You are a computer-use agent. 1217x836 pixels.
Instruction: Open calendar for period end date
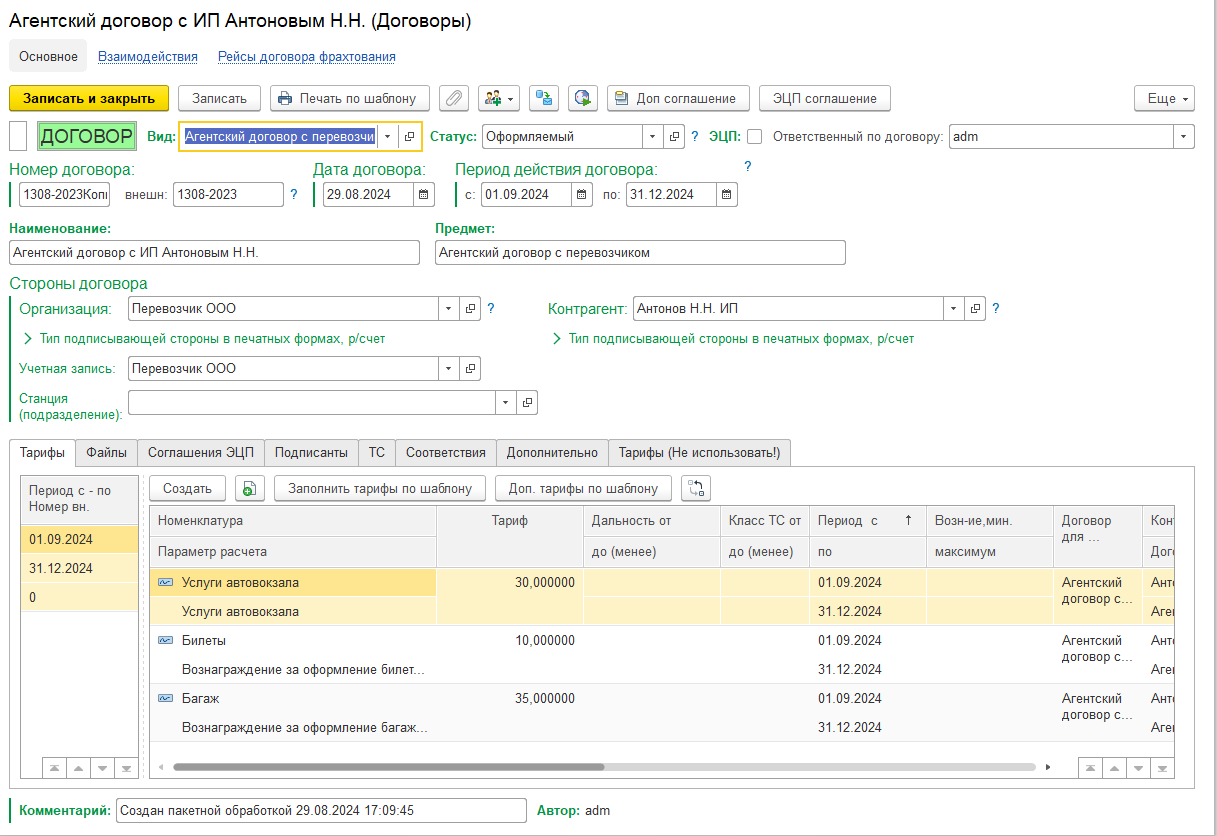727,194
